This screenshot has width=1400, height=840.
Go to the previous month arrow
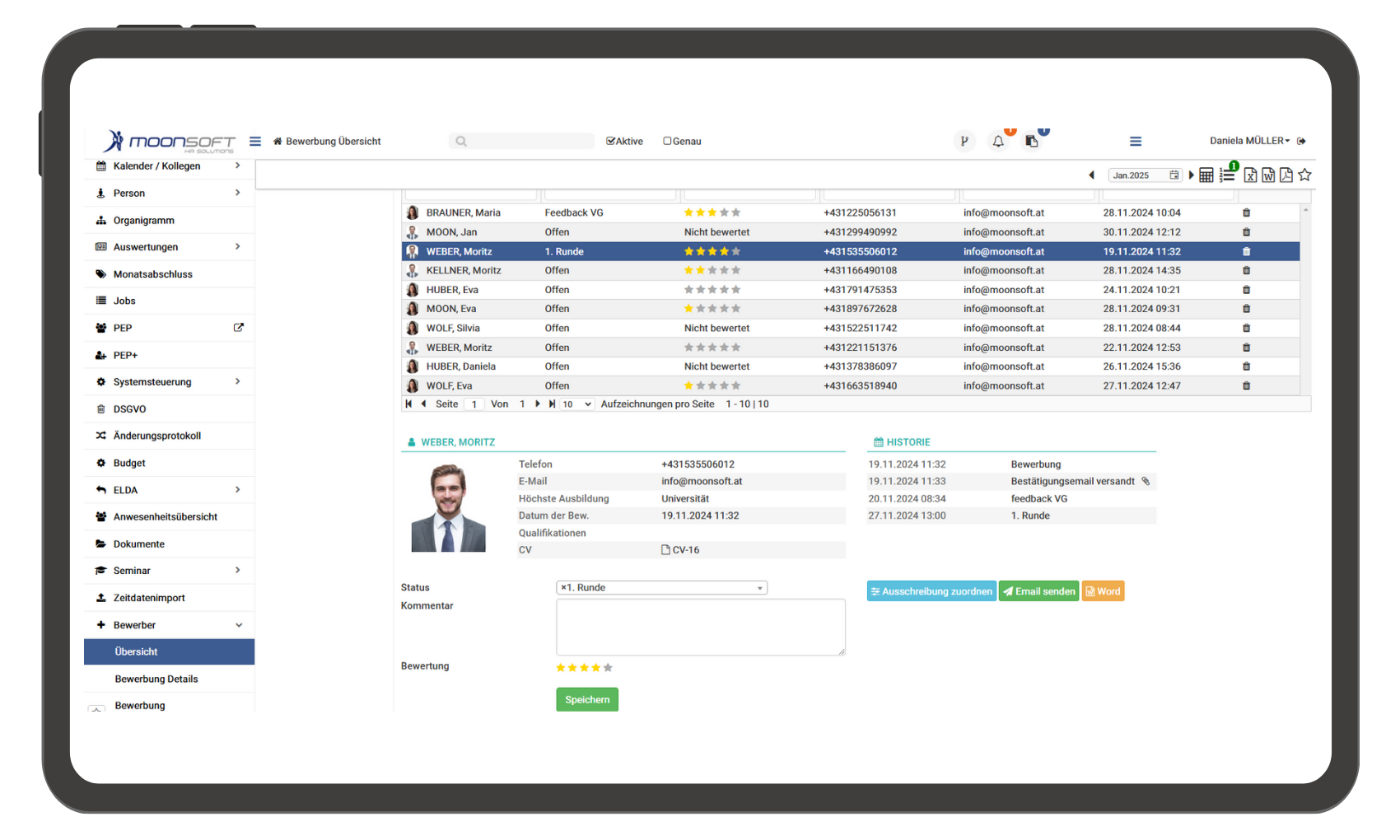coord(1092,175)
